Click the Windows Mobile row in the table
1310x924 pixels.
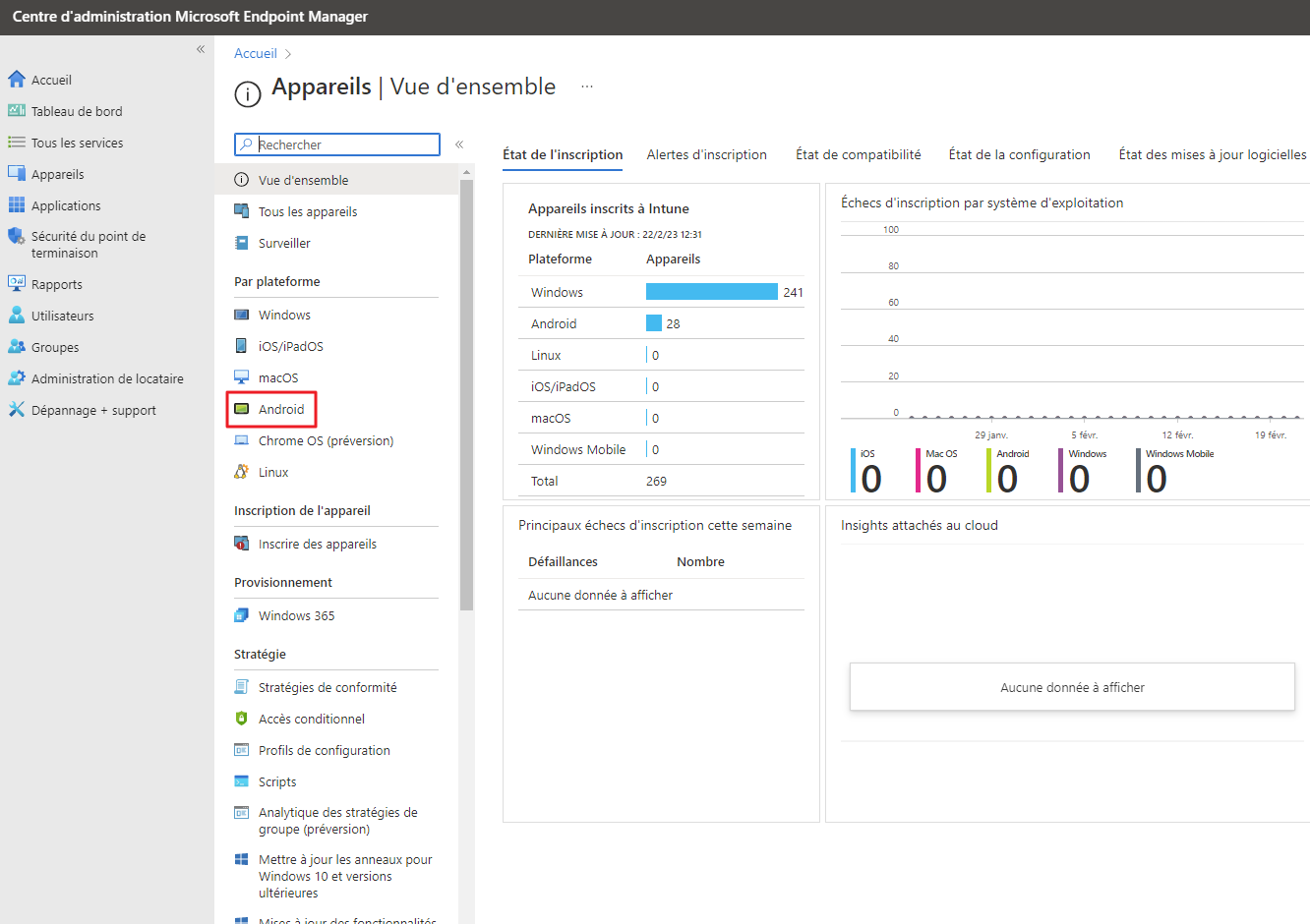[x=662, y=449]
